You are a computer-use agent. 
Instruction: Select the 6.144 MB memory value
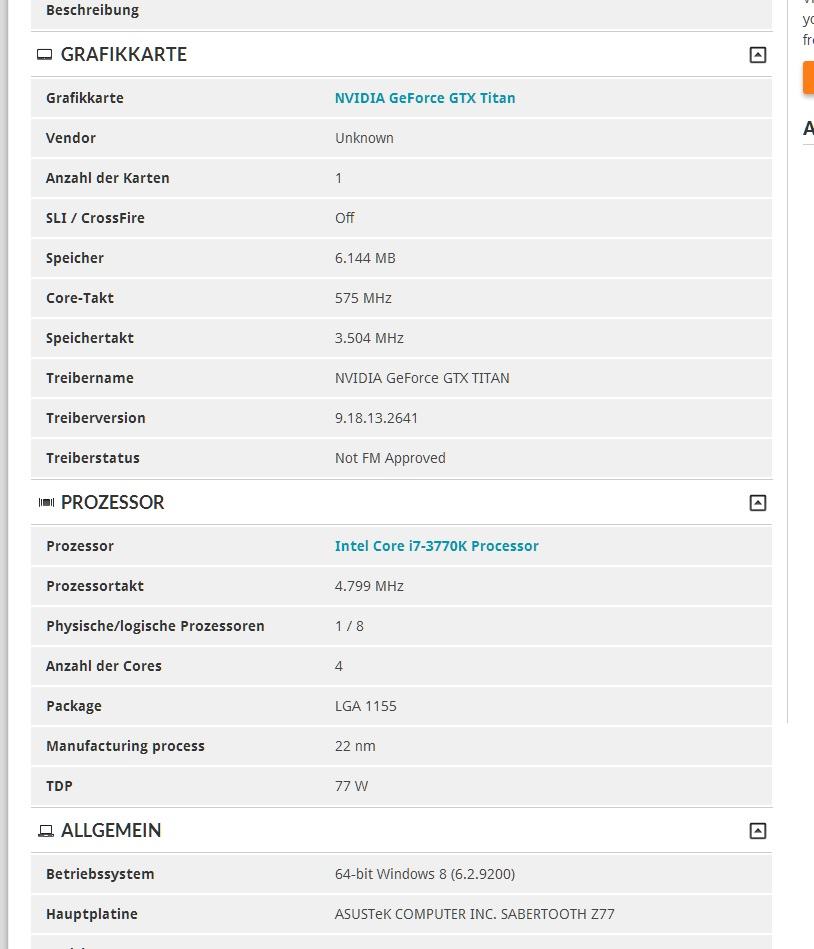[365, 258]
